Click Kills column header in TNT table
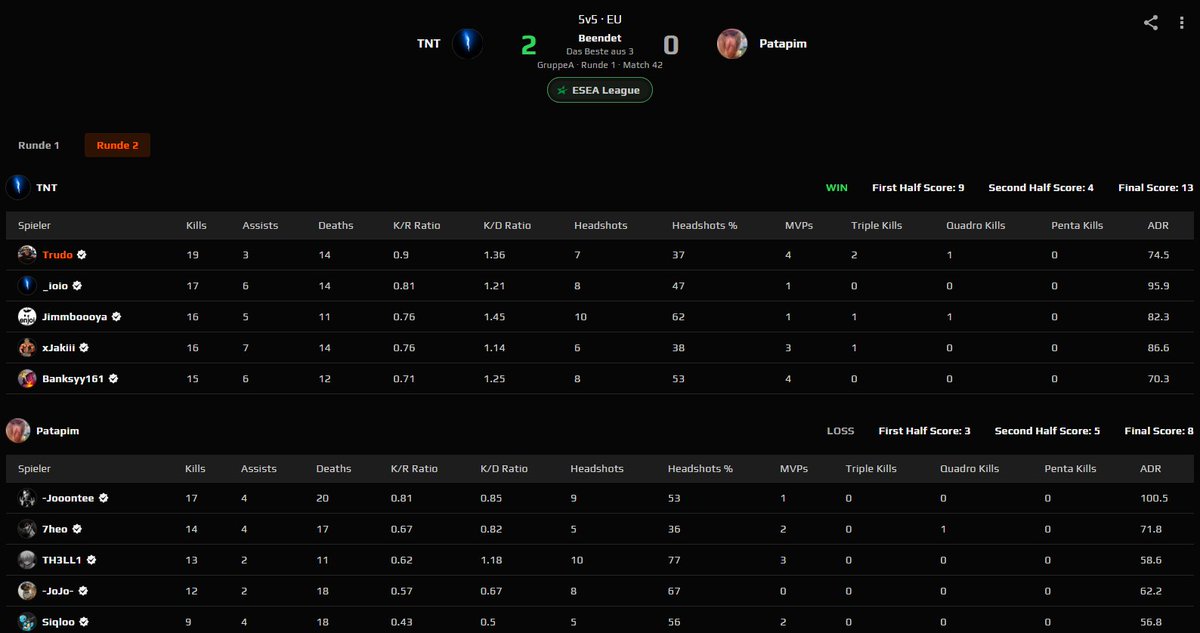 point(198,225)
